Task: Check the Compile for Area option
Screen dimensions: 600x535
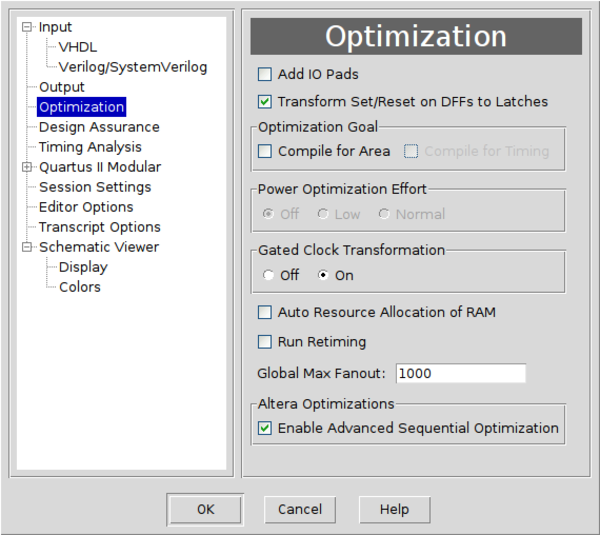Action: (x=265, y=152)
